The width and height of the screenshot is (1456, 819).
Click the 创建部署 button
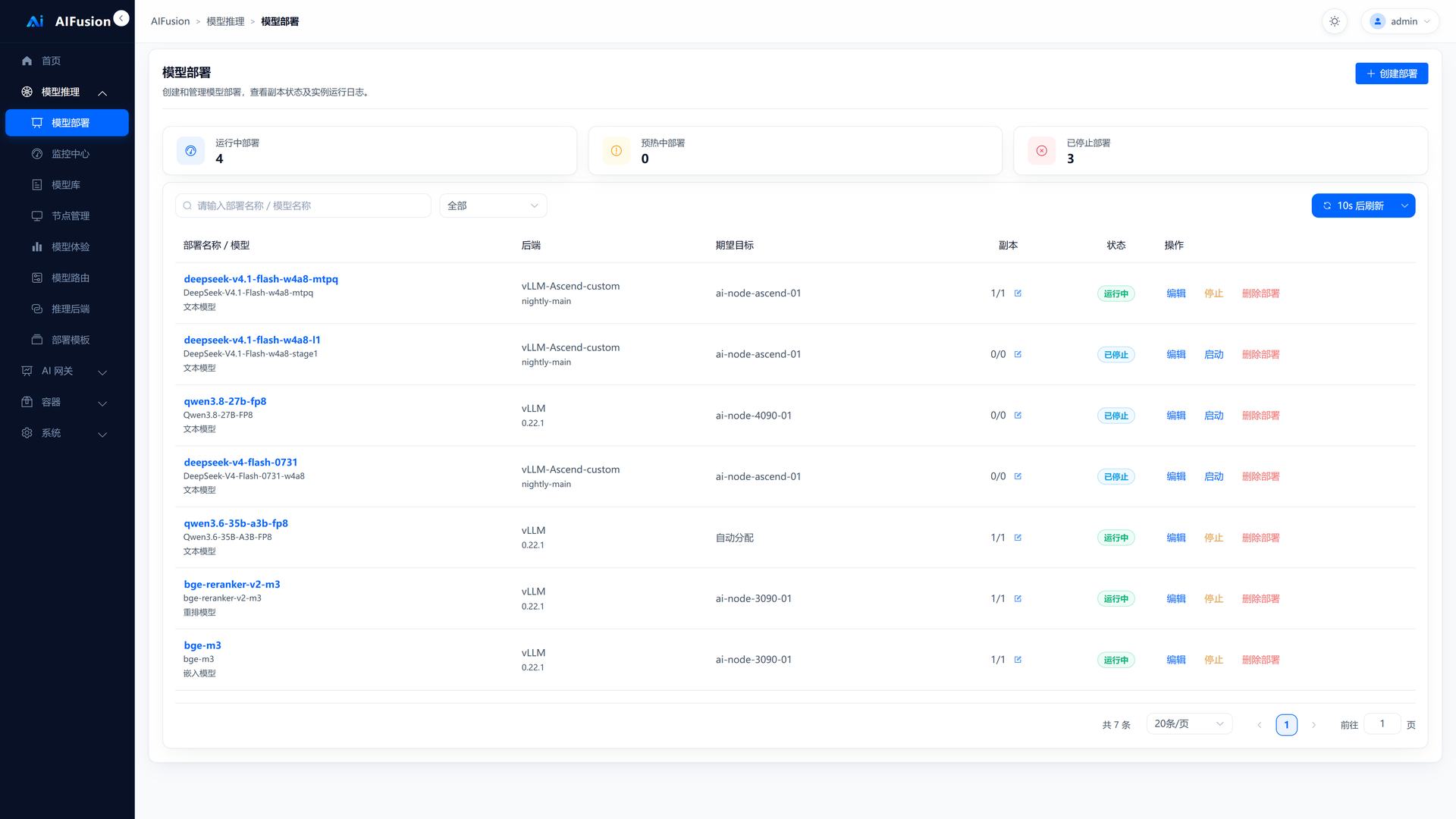click(1392, 74)
